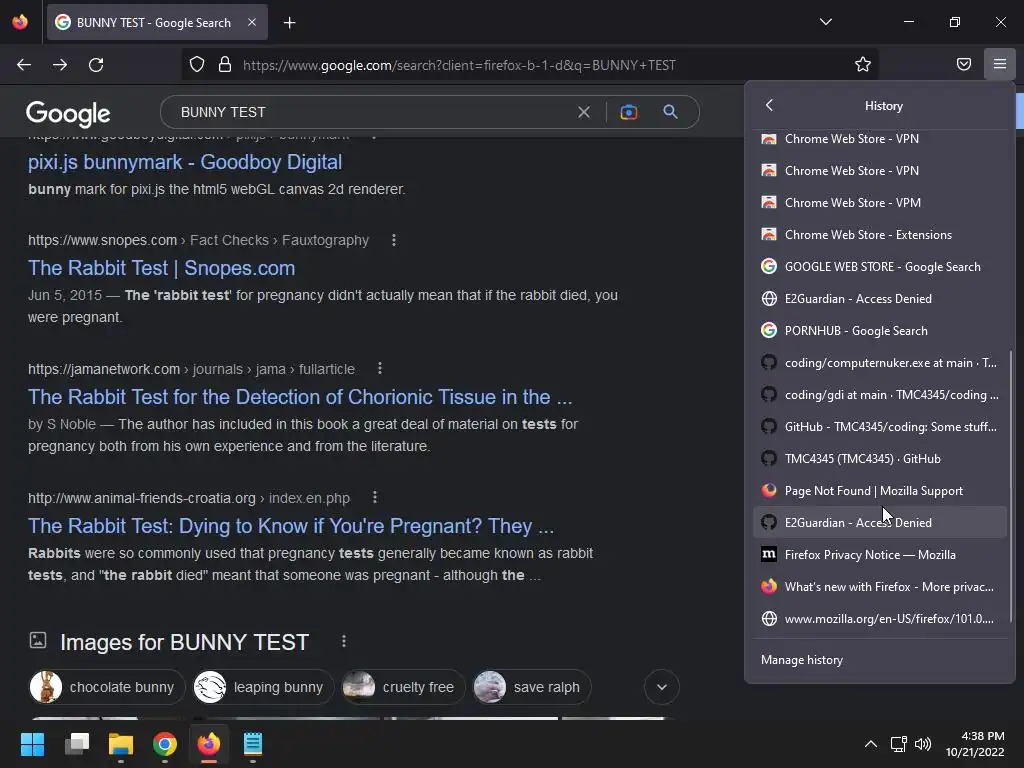Click the Google logo
This screenshot has height=768, width=1024.
[x=68, y=114]
